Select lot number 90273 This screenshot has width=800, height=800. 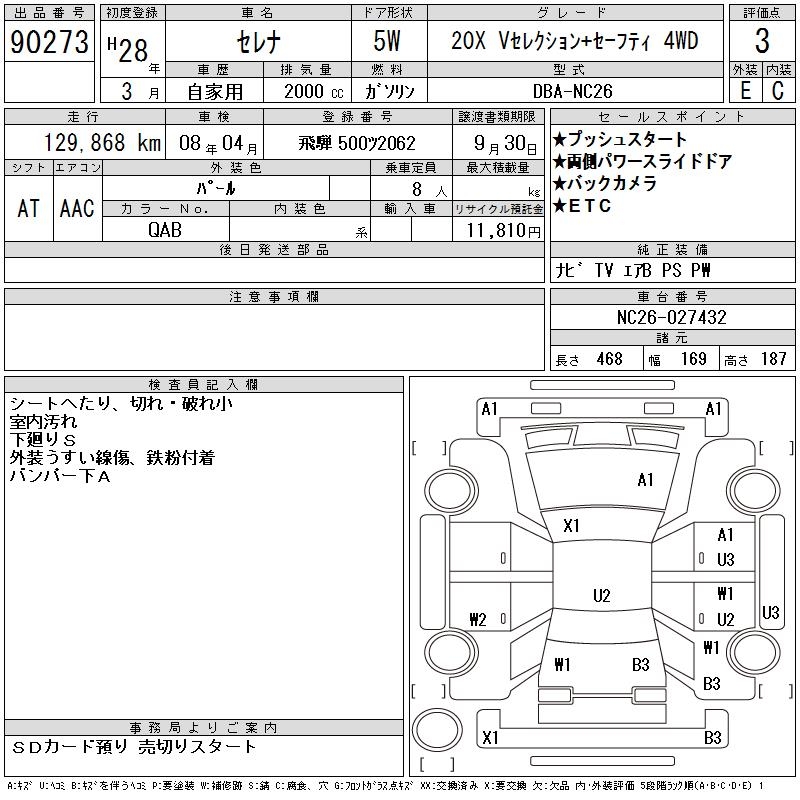pos(49,42)
